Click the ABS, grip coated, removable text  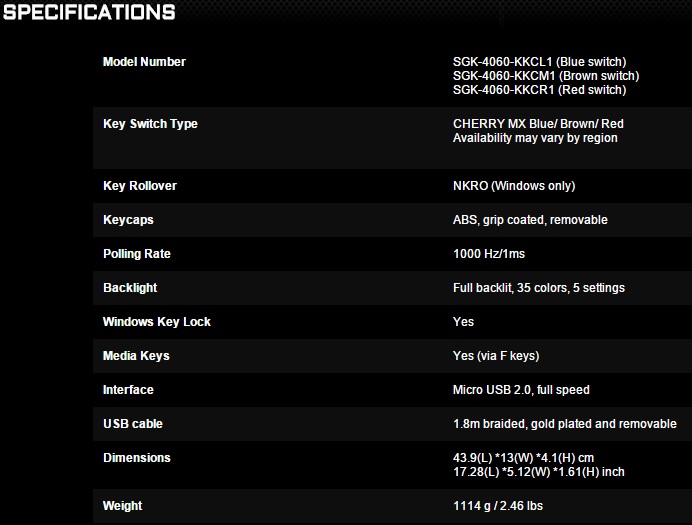click(x=530, y=220)
